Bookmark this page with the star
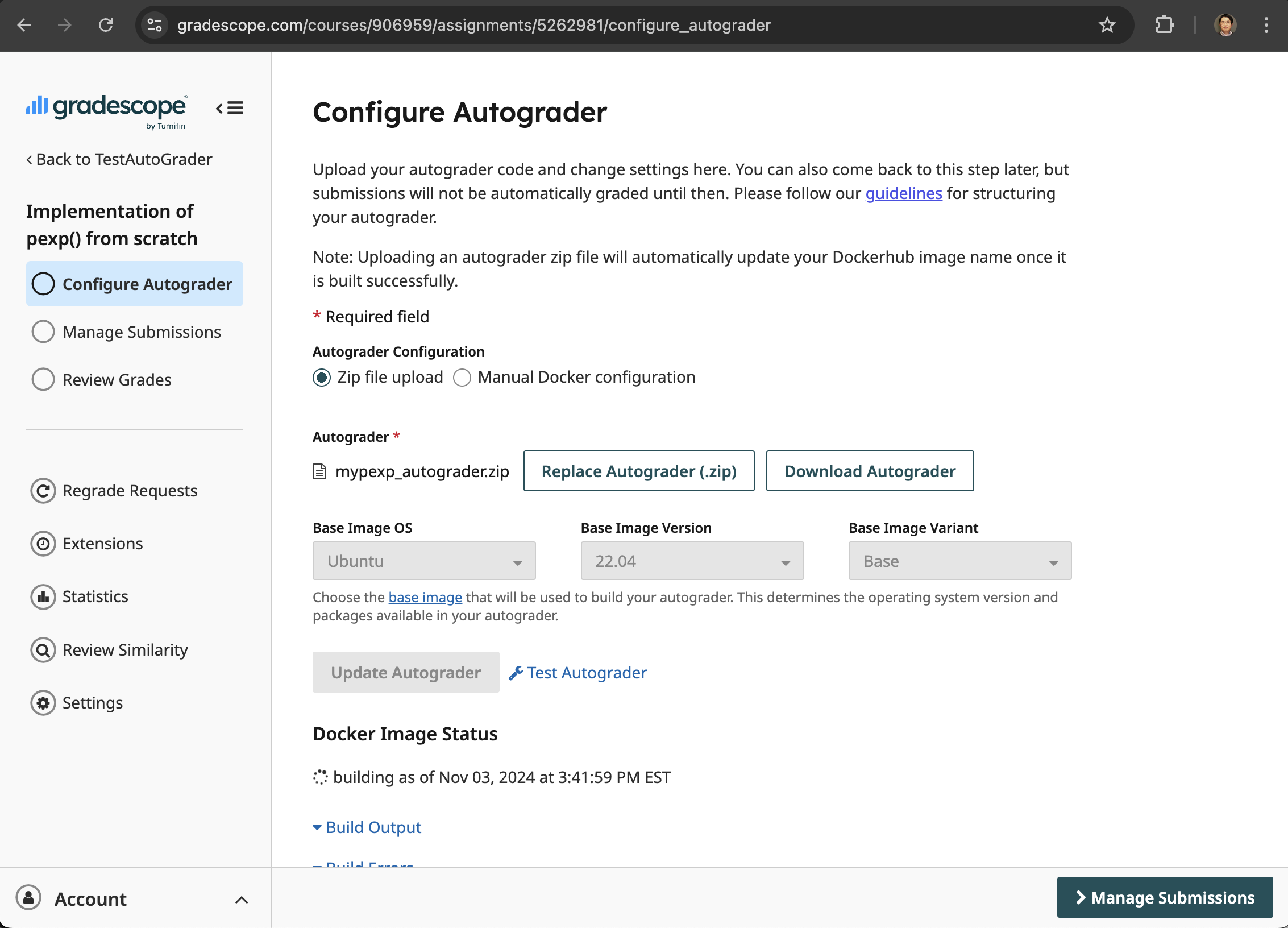Screen dimensions: 1288x928 coord(1106,25)
